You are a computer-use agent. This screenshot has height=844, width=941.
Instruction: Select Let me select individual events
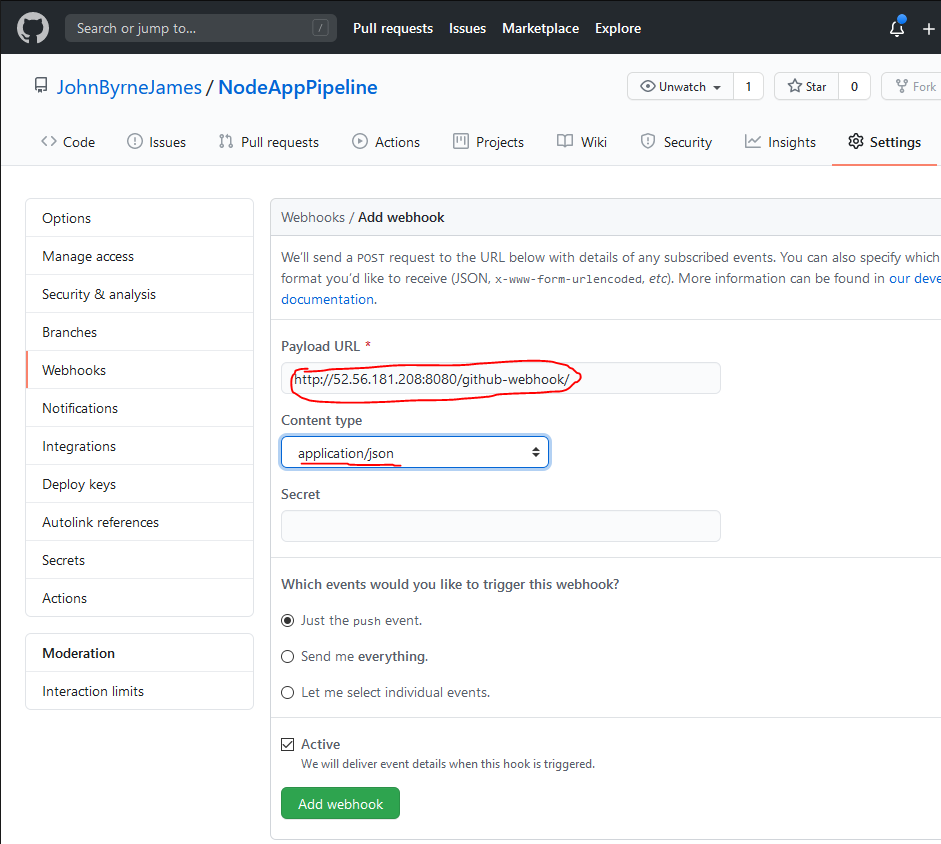pos(287,693)
